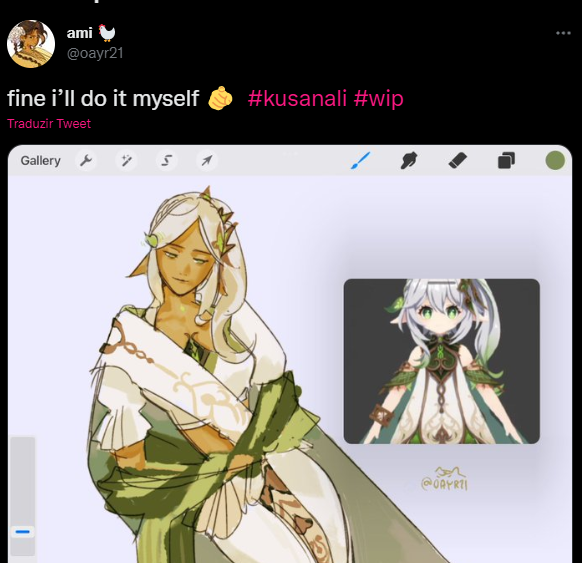Click the Traduzir Tweet link
The image size is (582, 563).
coord(49,124)
